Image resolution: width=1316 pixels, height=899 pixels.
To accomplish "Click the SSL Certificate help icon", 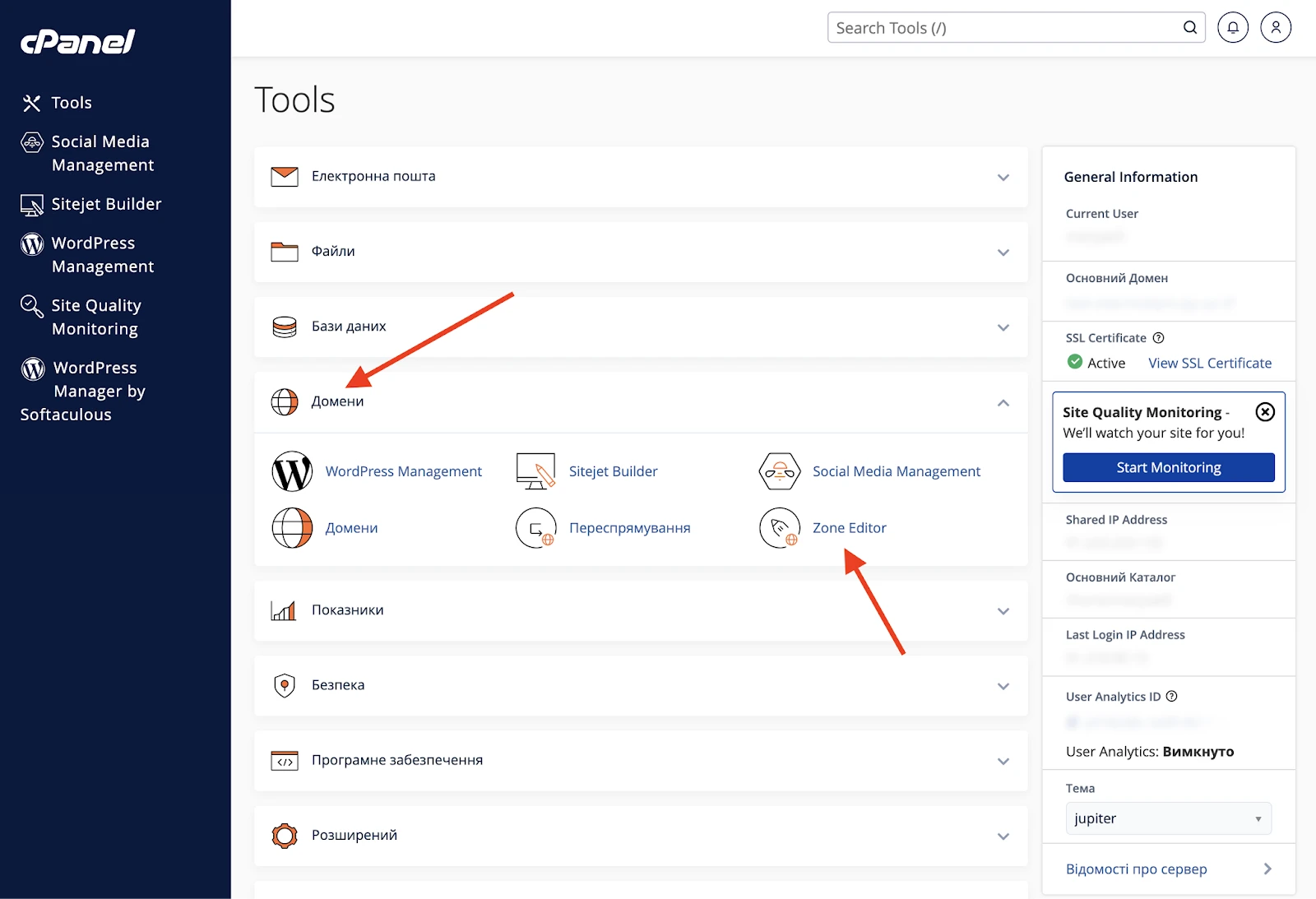I will tap(1159, 338).
